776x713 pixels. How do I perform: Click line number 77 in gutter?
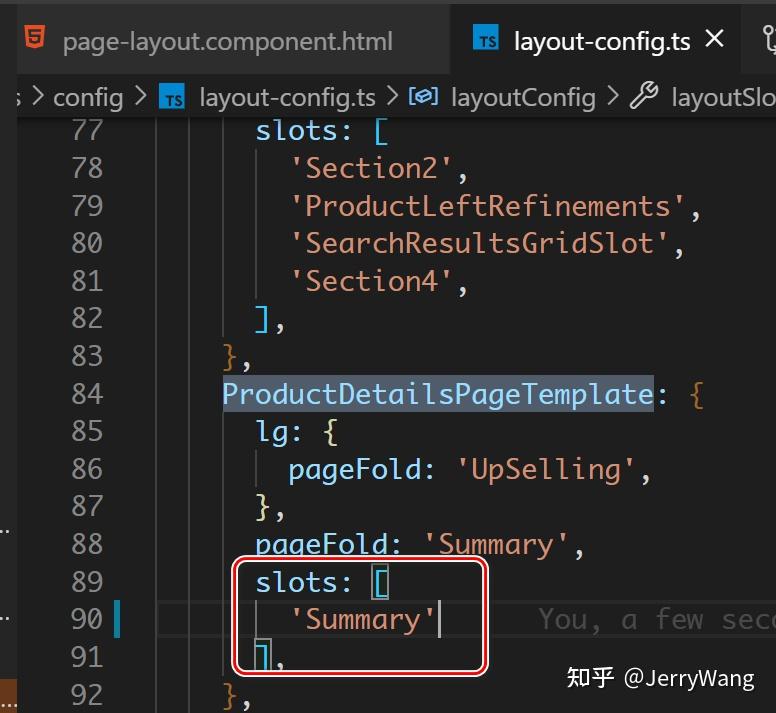(x=87, y=130)
